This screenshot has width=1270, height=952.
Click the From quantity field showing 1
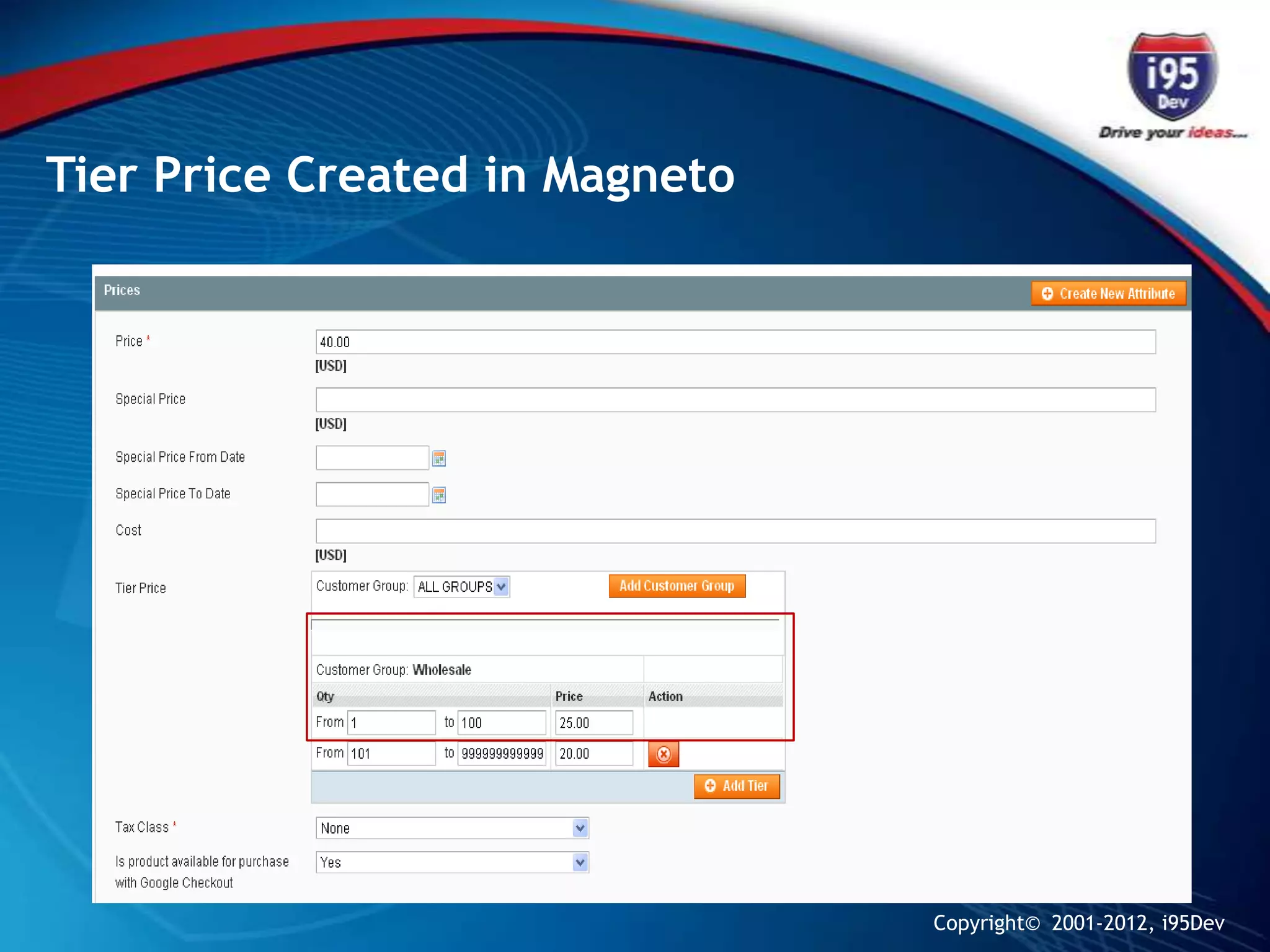pos(391,723)
